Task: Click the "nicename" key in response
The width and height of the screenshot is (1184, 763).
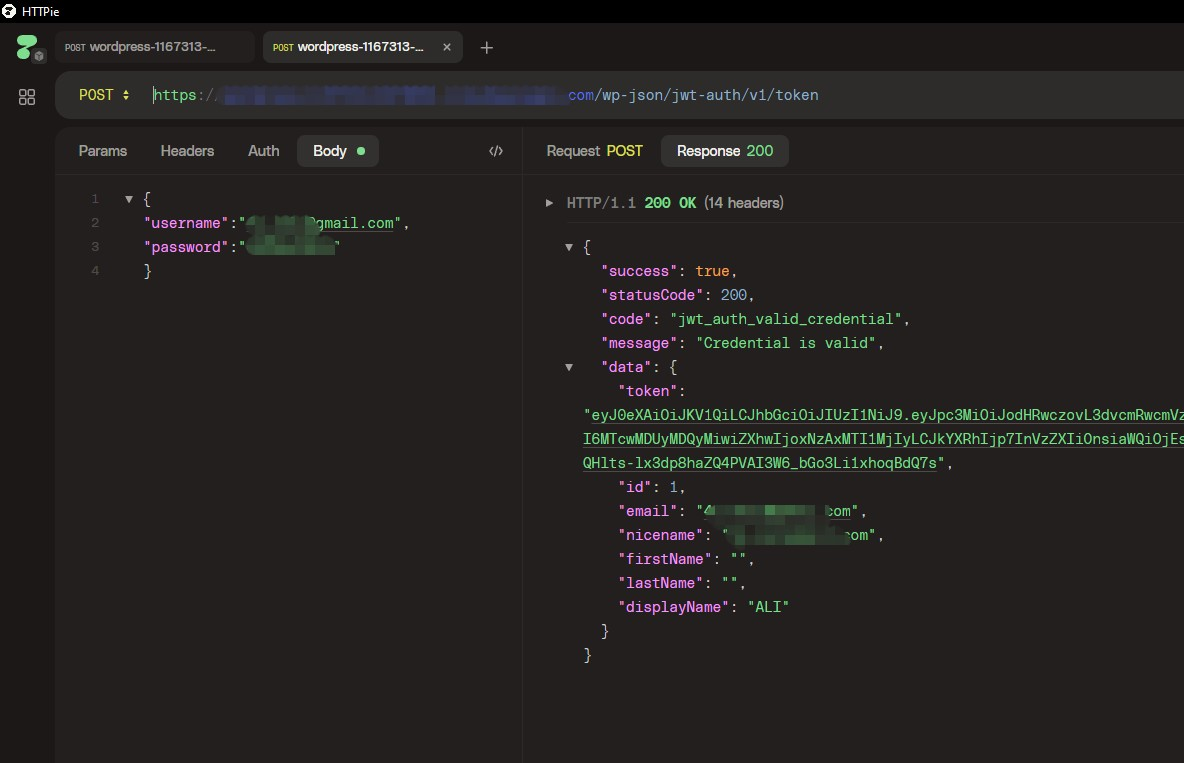Action: [x=660, y=536]
